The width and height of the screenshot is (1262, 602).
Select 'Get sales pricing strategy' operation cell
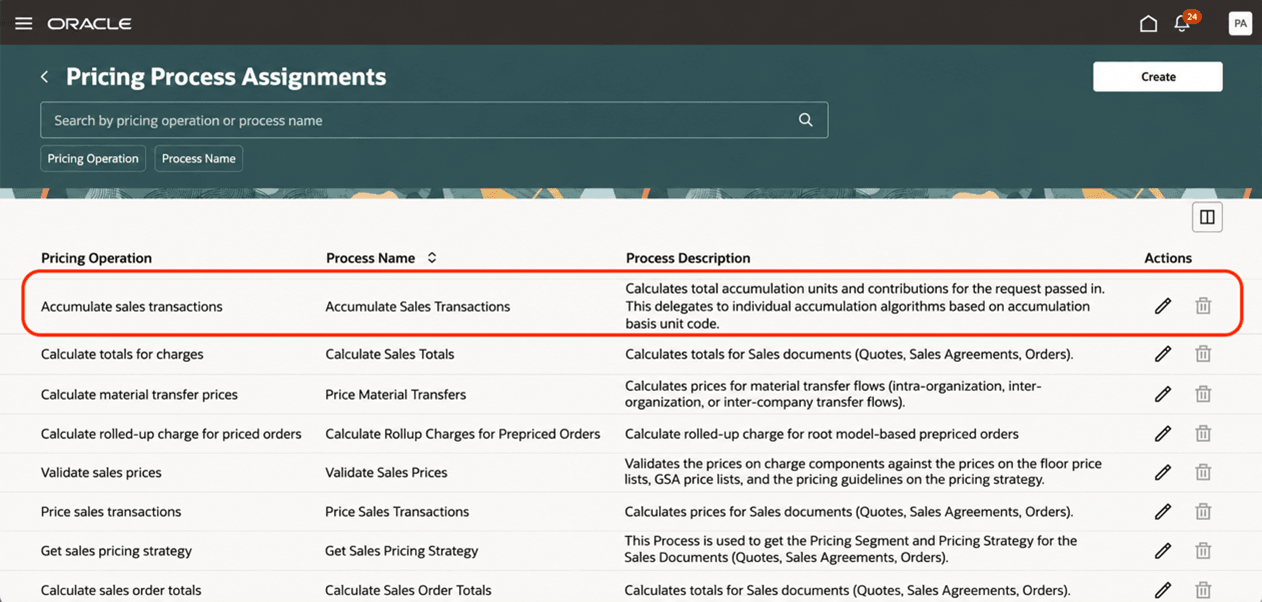(116, 551)
